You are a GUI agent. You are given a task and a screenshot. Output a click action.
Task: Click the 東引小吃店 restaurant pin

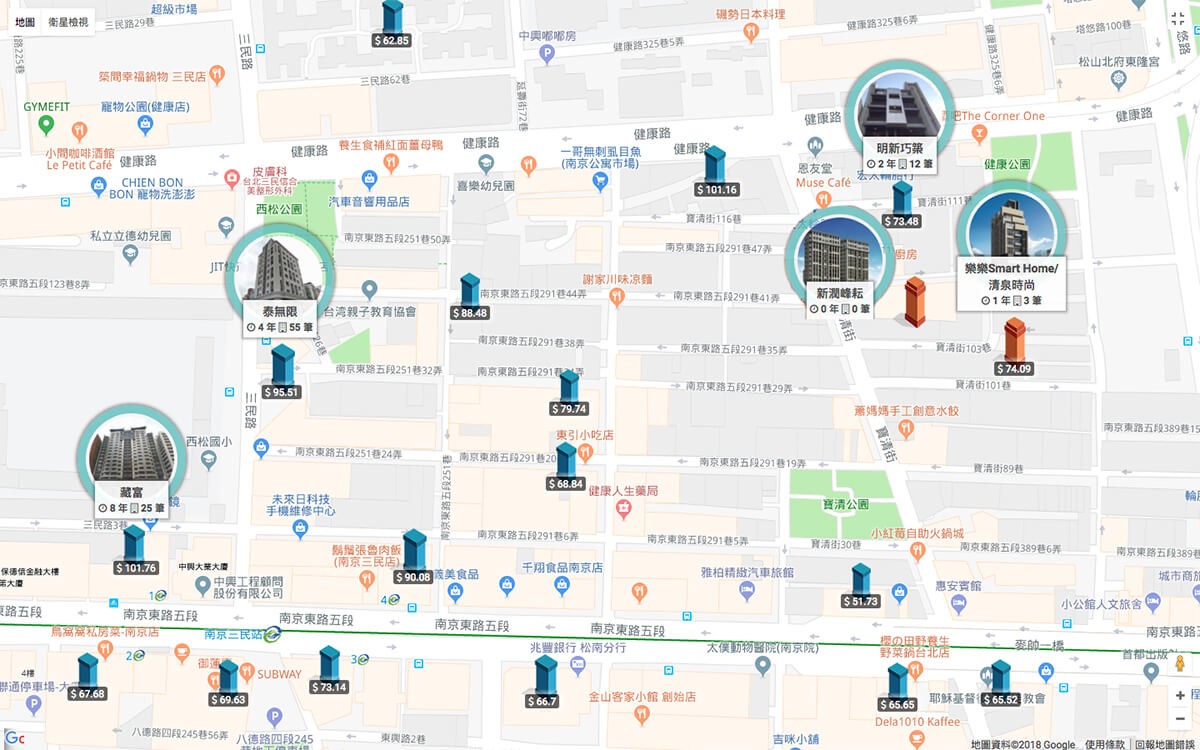click(x=586, y=453)
